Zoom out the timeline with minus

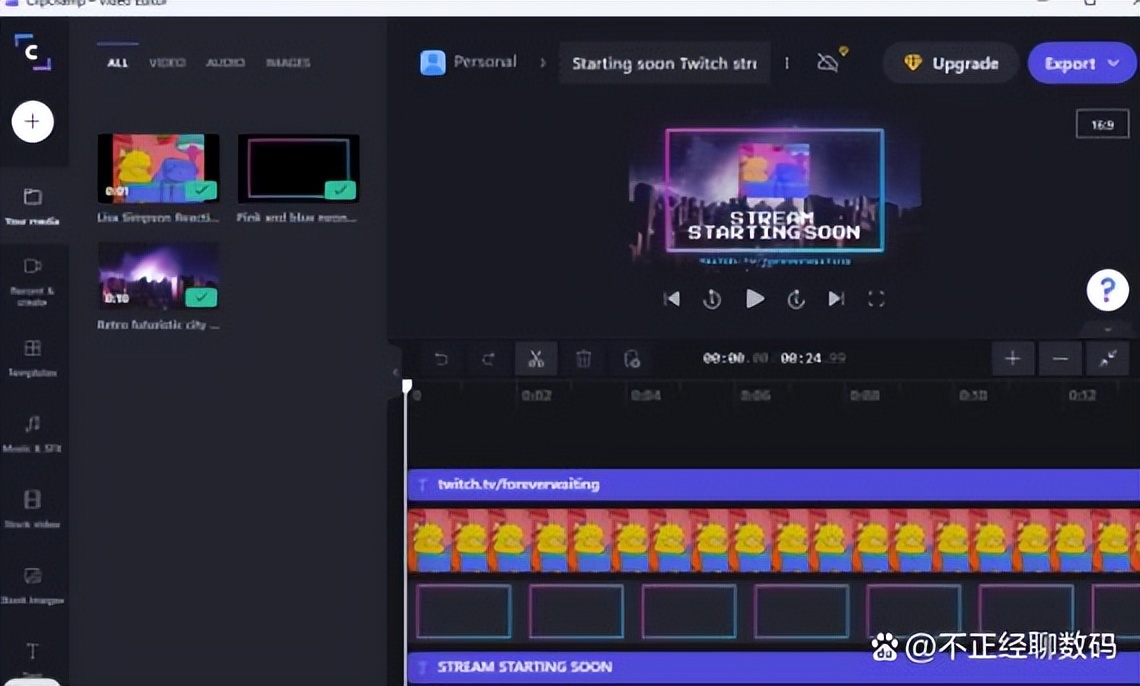[1060, 359]
